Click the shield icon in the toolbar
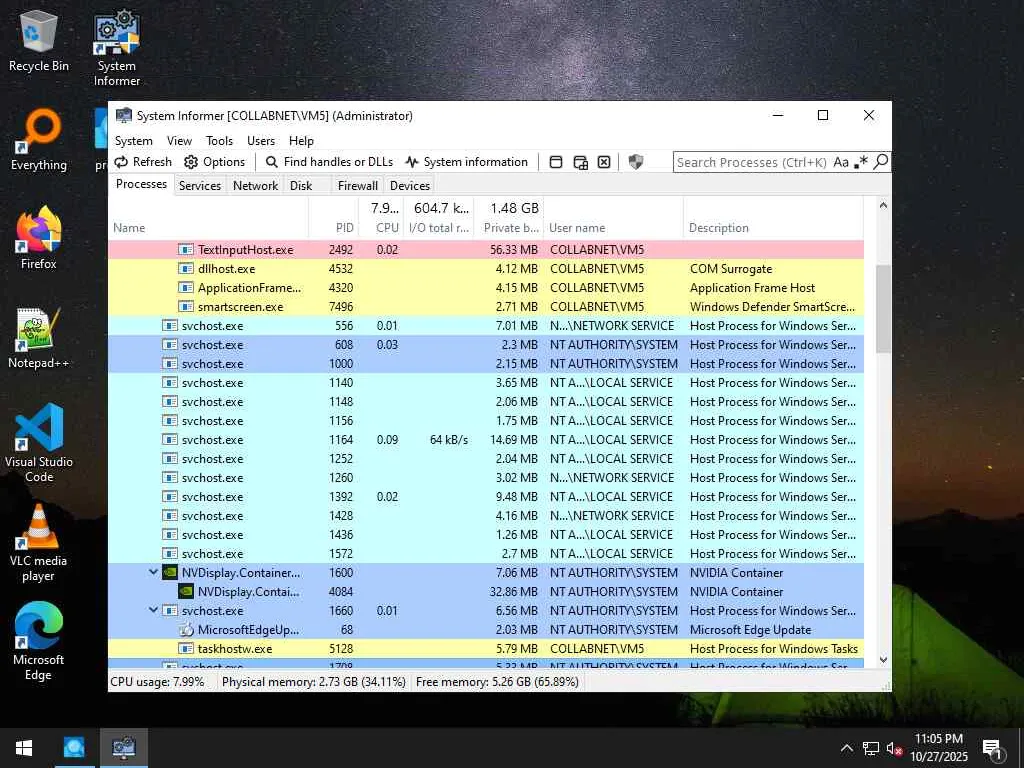This screenshot has height=768, width=1024. click(635, 162)
